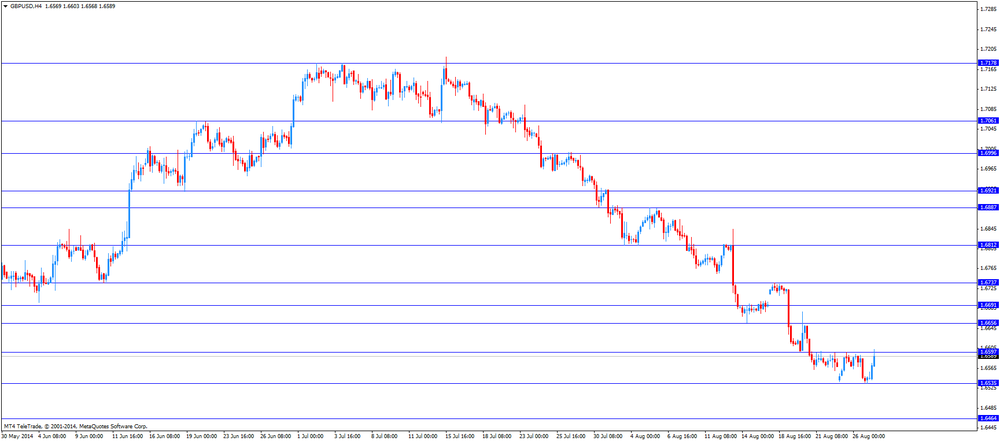Click the 30 Jul 08:00 time label
The image size is (1000, 441).
[x=608, y=437]
